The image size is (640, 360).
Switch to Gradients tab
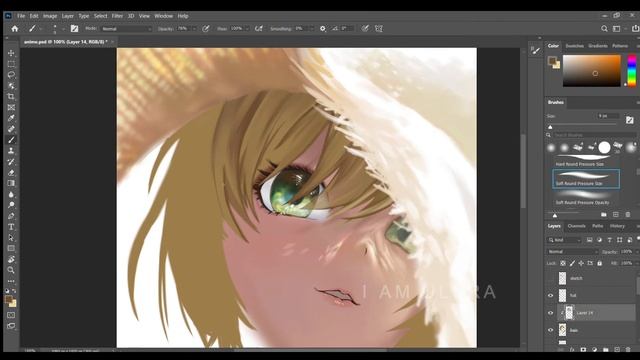(x=598, y=46)
